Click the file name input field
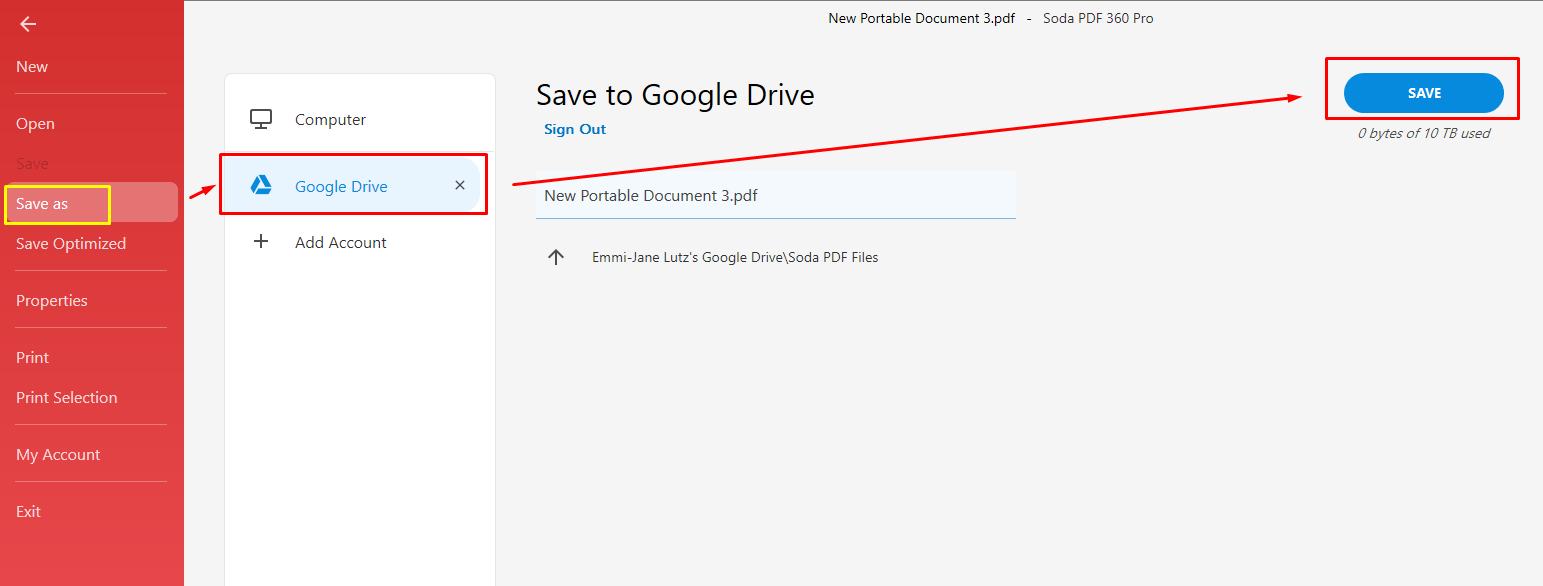The image size is (1543, 586). point(776,195)
